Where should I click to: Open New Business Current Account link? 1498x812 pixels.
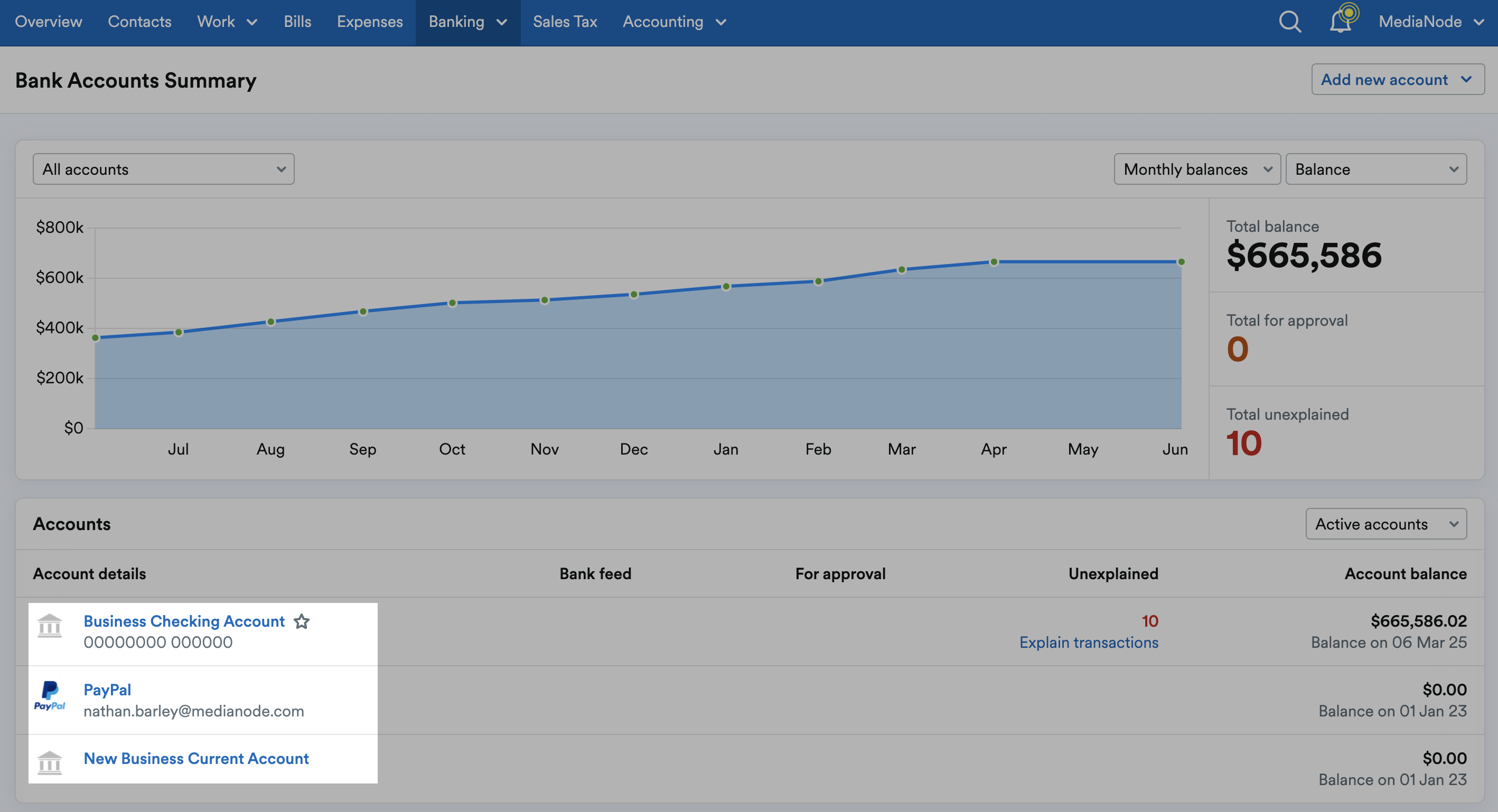click(196, 759)
